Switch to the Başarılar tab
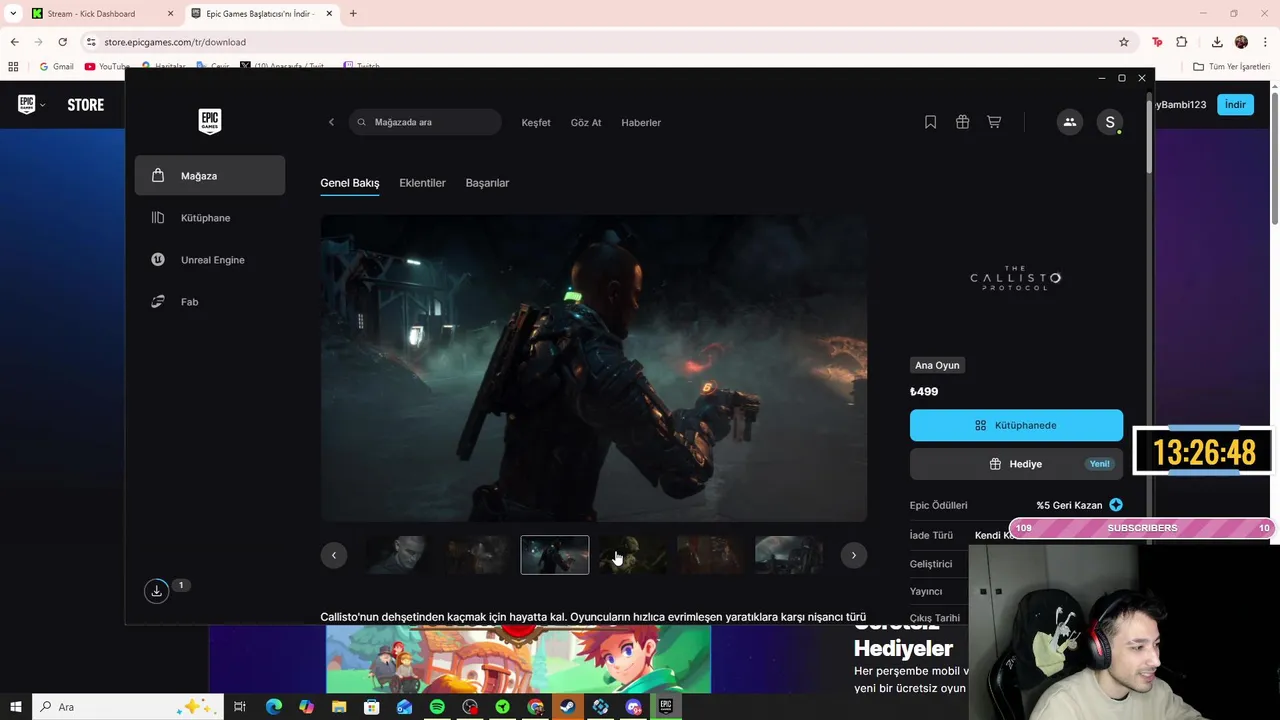Image resolution: width=1280 pixels, height=720 pixels. [x=487, y=183]
